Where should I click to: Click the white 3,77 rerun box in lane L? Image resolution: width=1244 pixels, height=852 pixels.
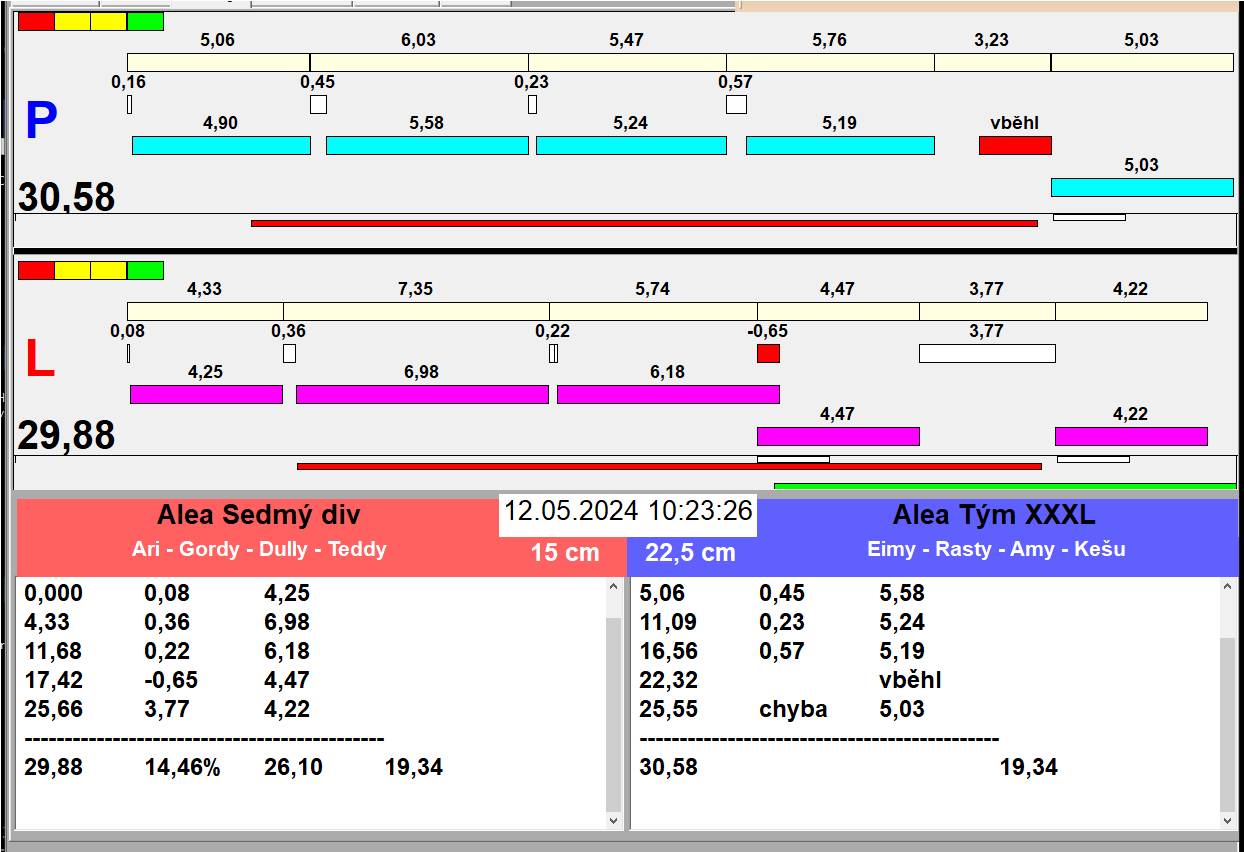click(x=987, y=353)
